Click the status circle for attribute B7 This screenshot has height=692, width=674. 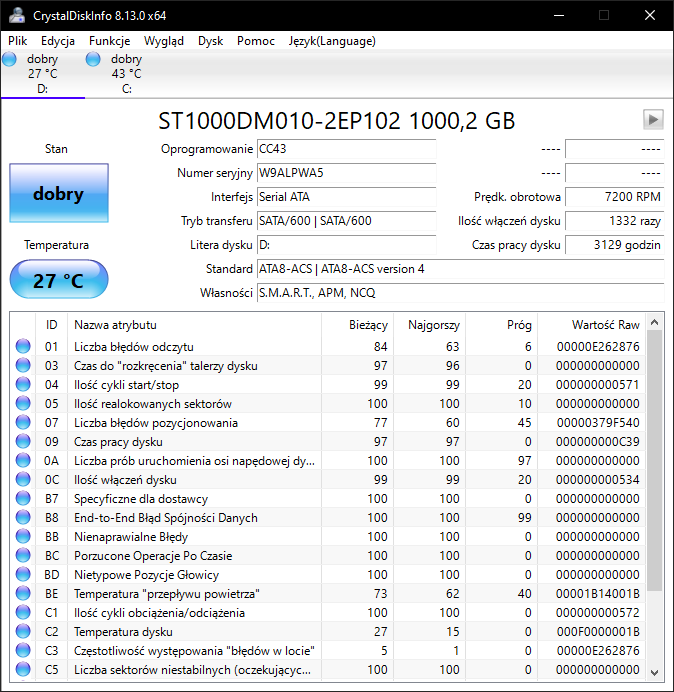[x=23, y=498]
